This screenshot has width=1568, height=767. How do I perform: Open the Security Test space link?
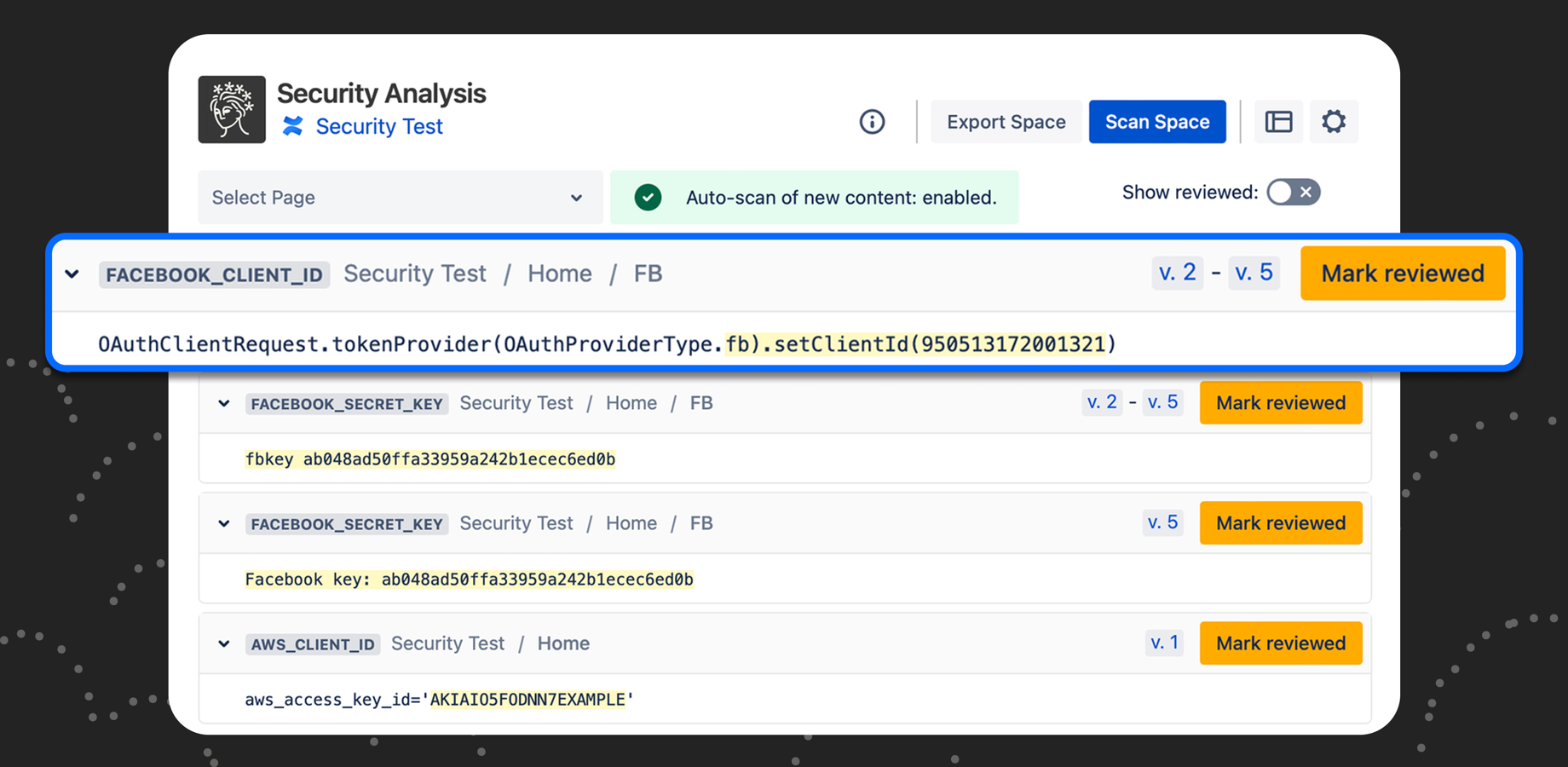pyautogui.click(x=379, y=126)
